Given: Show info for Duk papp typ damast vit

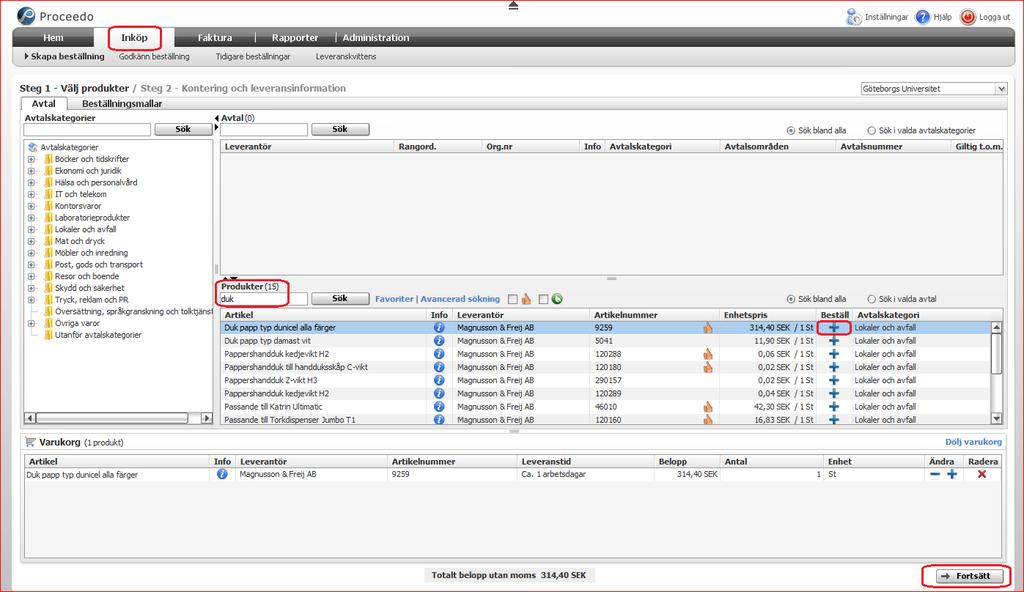Looking at the screenshot, I should click(x=439, y=340).
